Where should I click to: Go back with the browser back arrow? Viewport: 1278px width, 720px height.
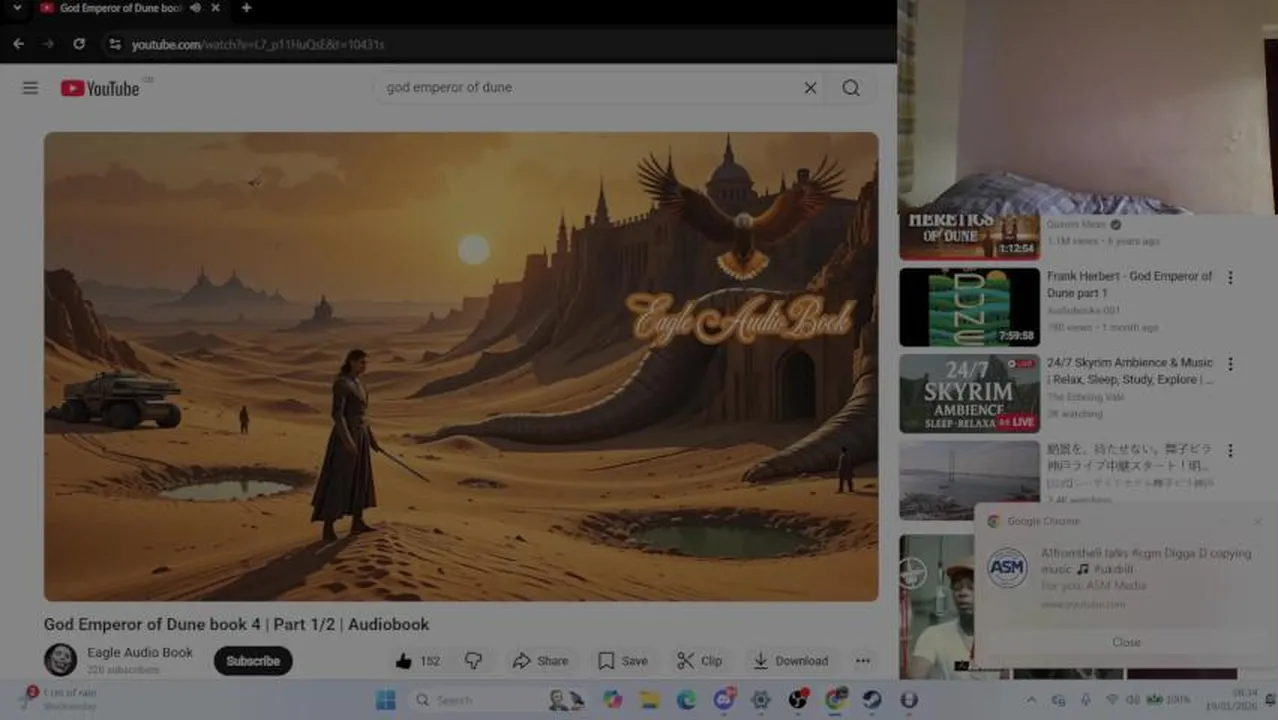click(18, 44)
